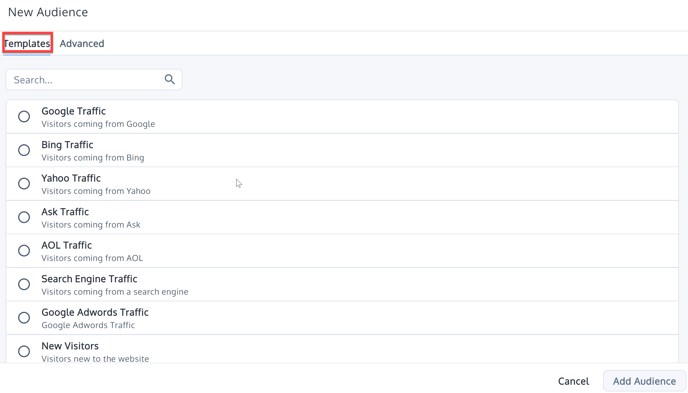Select the Google Traffic radio button
This screenshot has height=393, width=688.
24,117
